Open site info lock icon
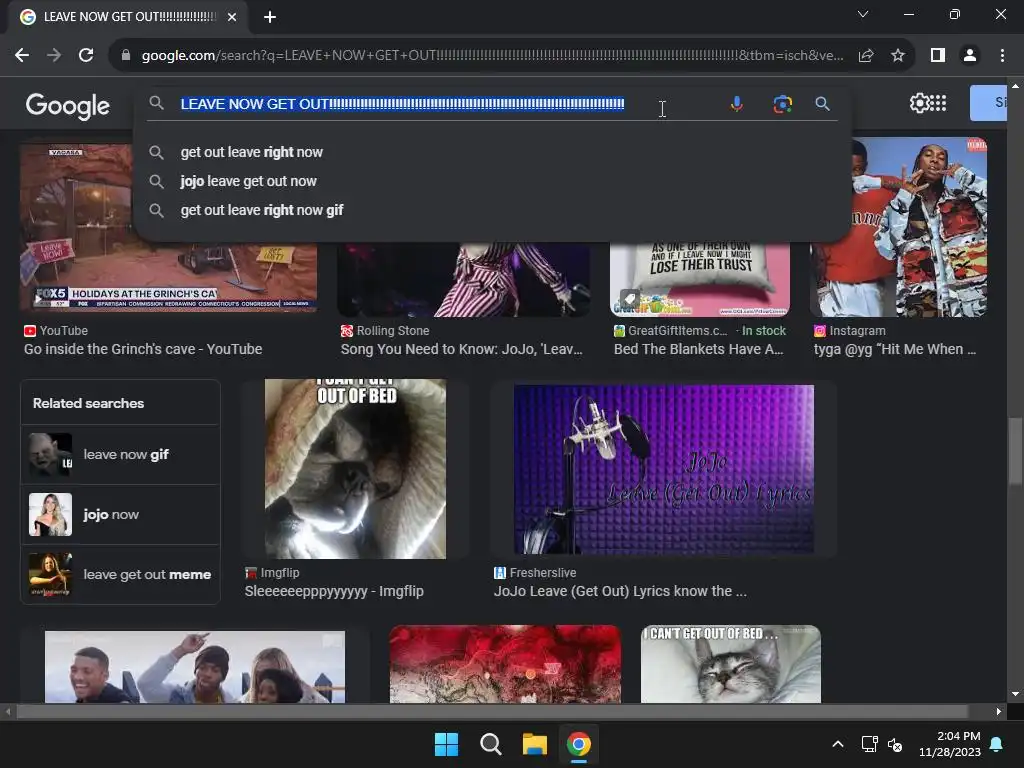The height and width of the screenshot is (768, 1024). pyautogui.click(x=126, y=56)
